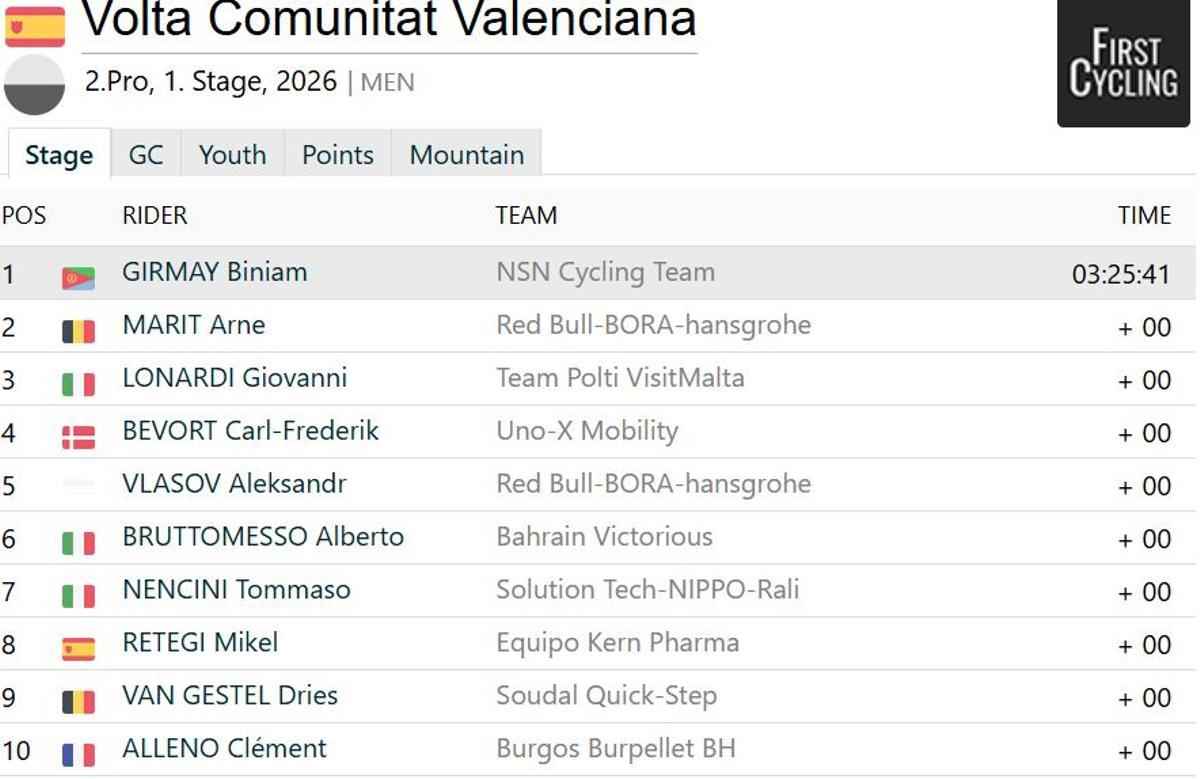The width and height of the screenshot is (1200, 779).
Task: Switch to the GC tab
Action: pos(146,155)
